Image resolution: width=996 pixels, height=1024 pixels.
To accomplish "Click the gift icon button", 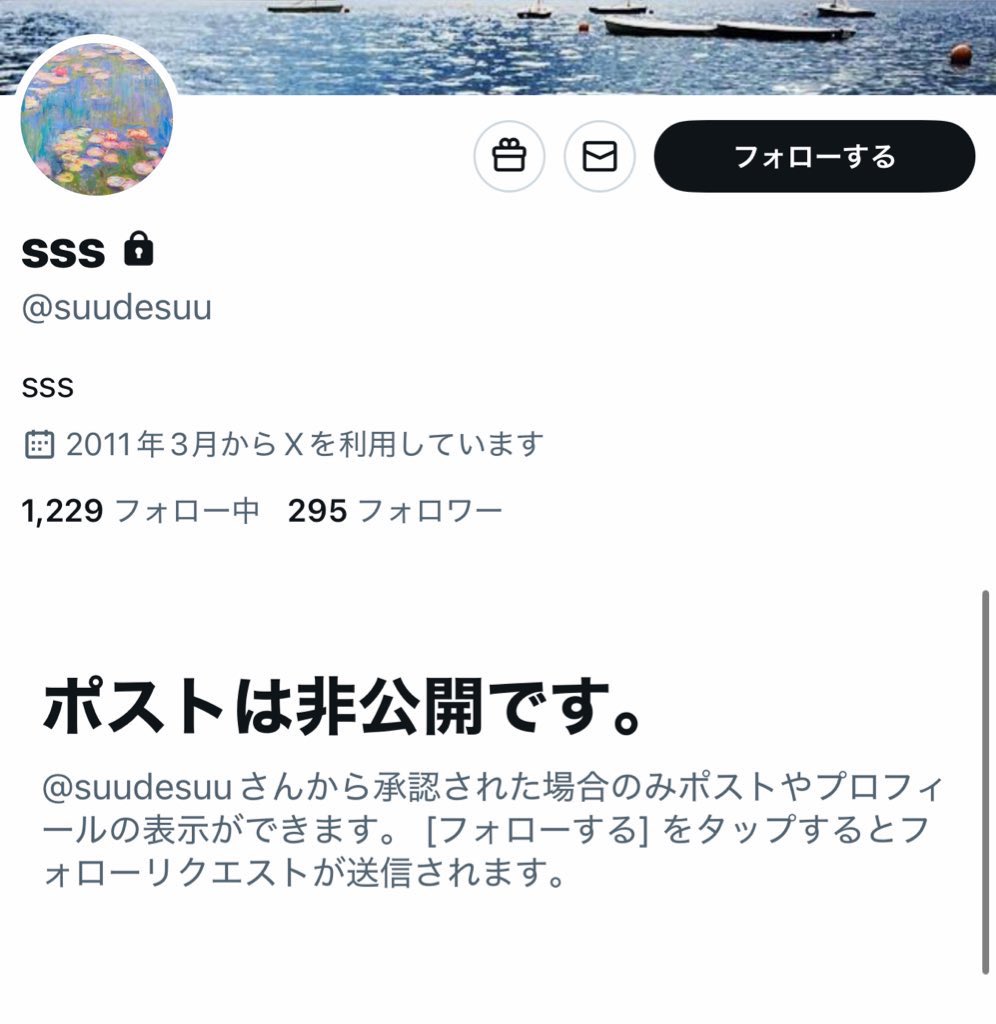I will [509, 156].
